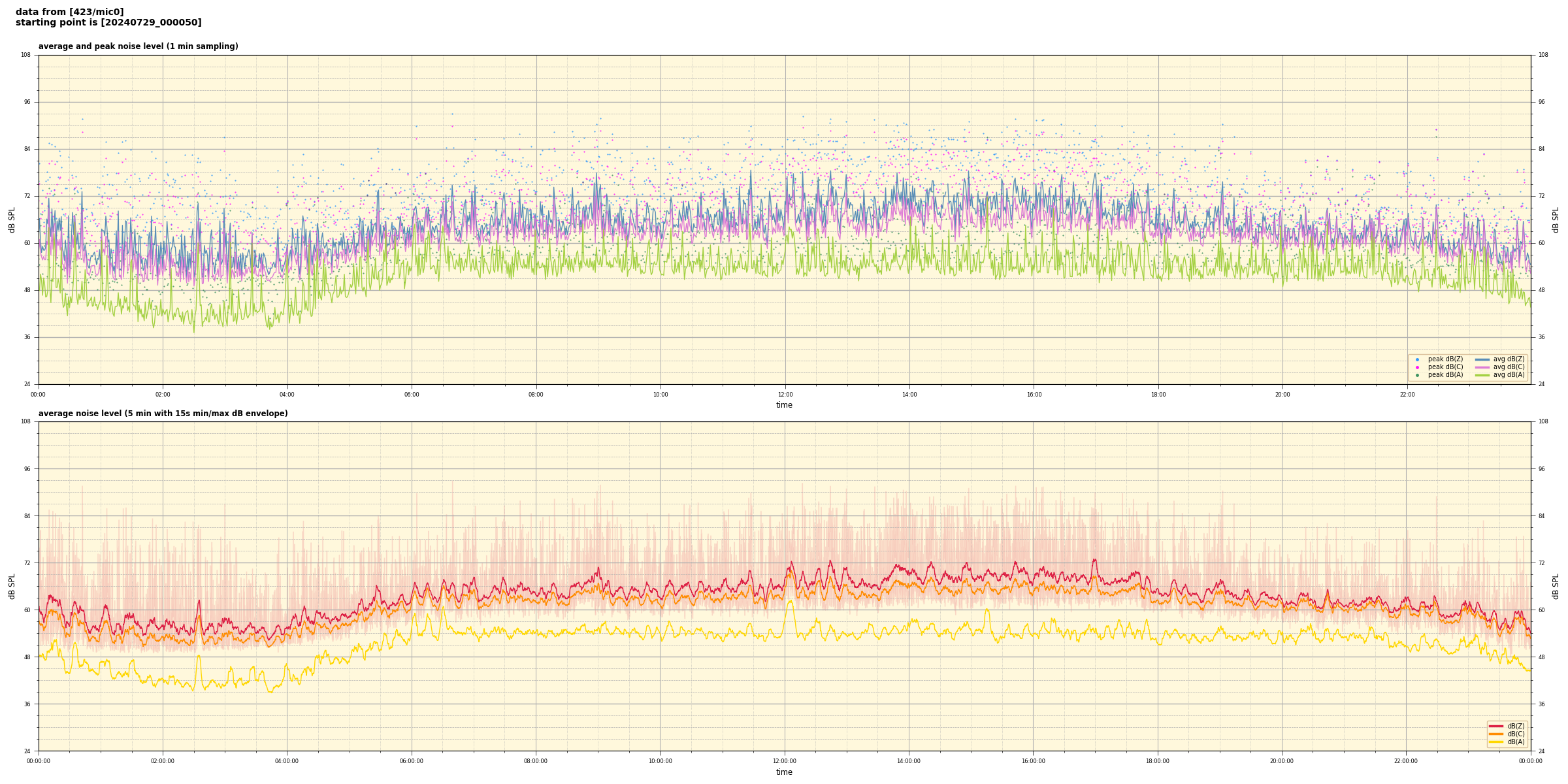Click the 'time' label under the top chart

coord(784,405)
